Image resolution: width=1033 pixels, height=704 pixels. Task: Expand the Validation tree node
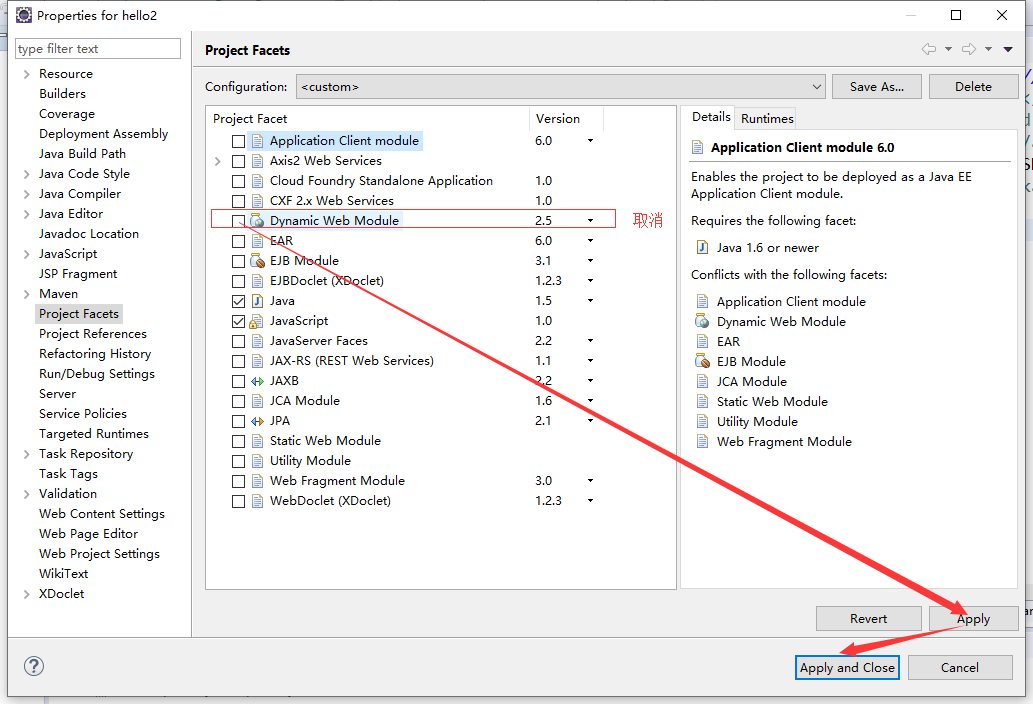pyautogui.click(x=26, y=494)
